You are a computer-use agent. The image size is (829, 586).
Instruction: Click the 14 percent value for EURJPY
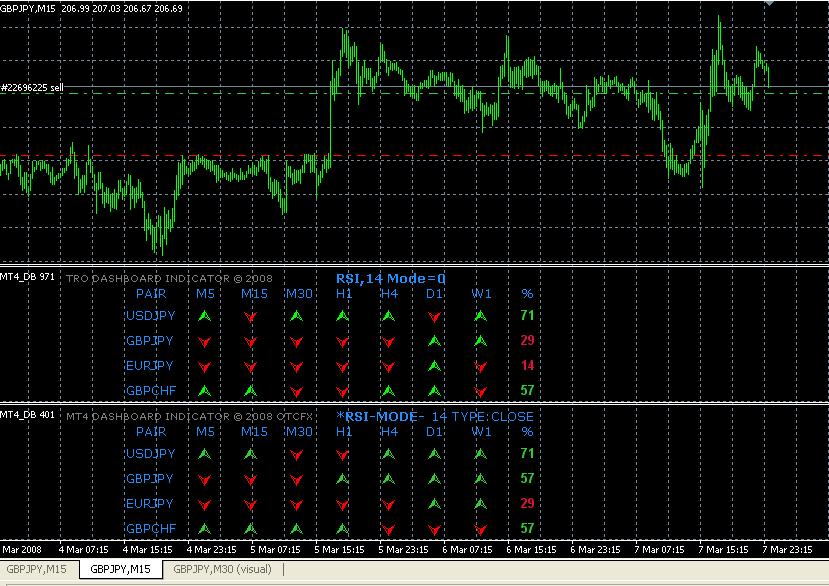pyautogui.click(x=527, y=365)
